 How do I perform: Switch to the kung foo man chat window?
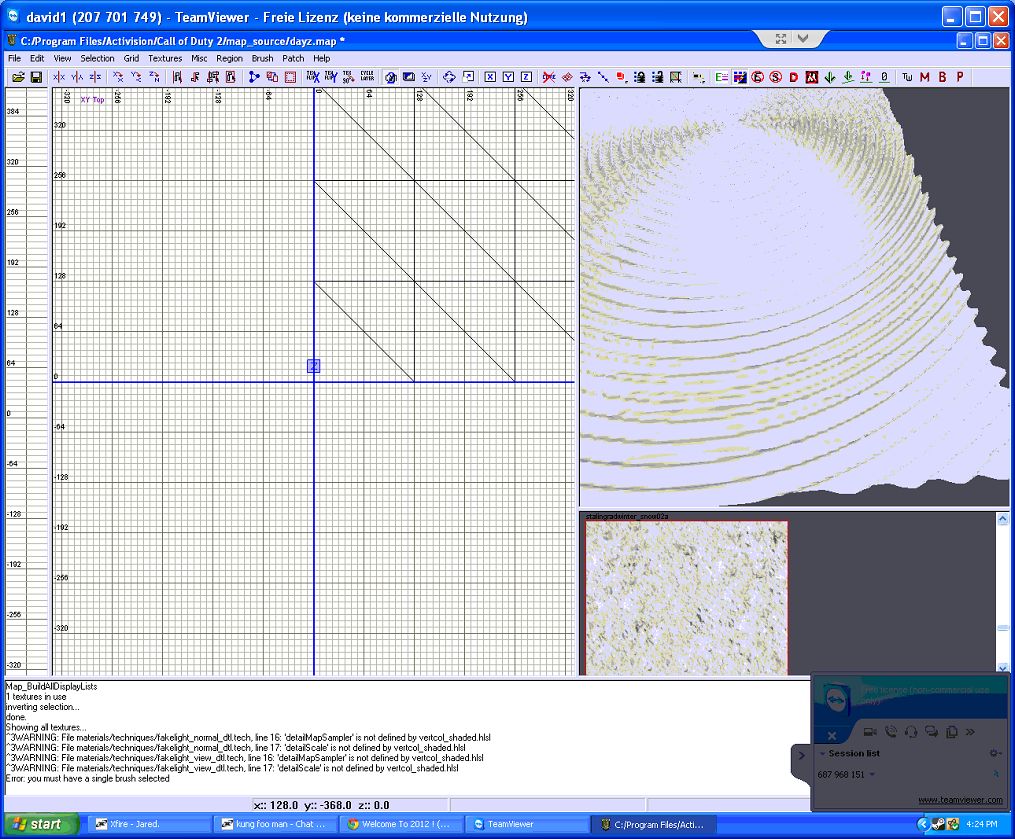pos(274,824)
